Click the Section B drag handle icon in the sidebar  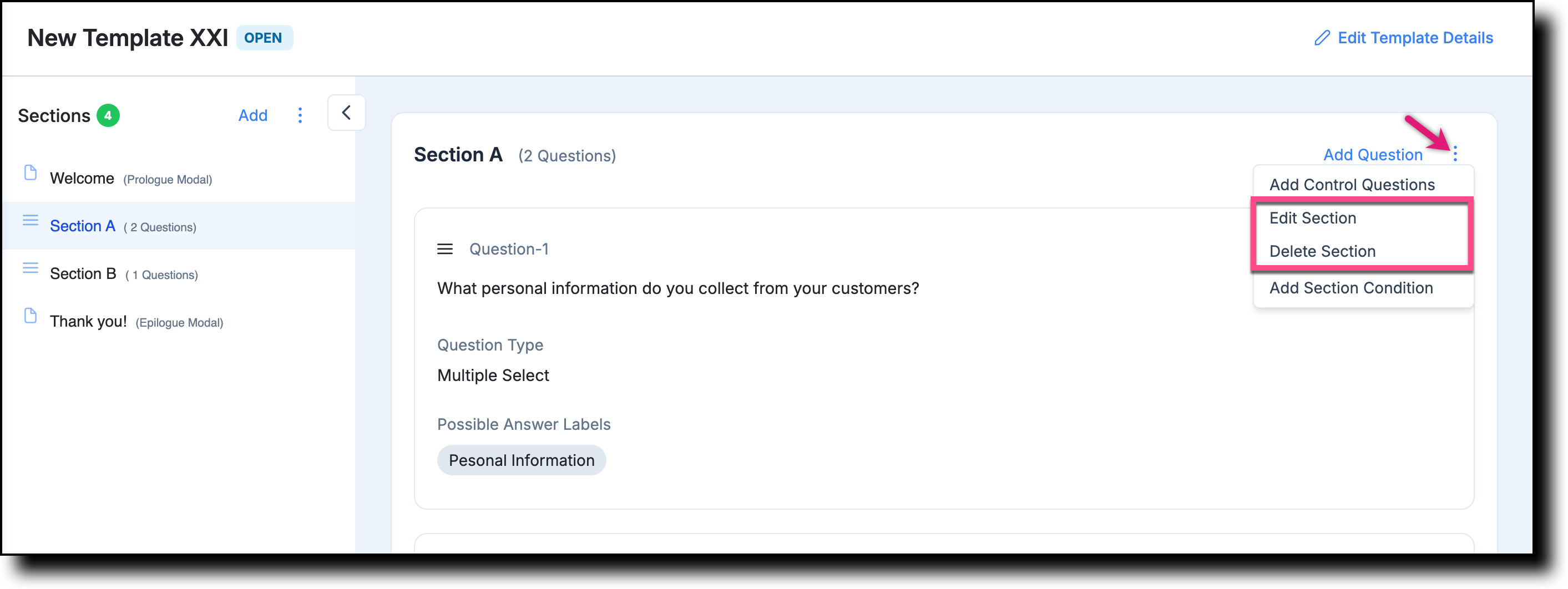31,268
